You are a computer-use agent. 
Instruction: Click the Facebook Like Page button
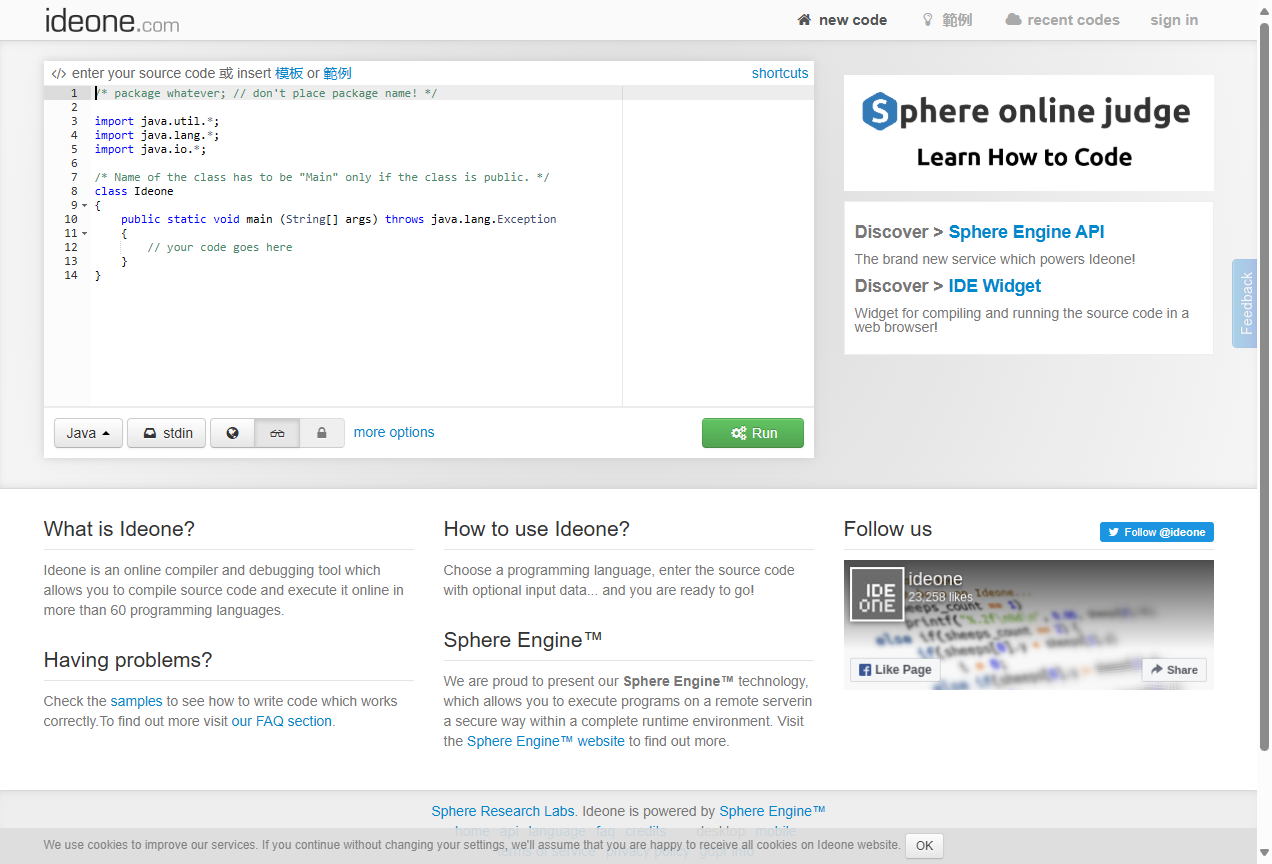point(895,669)
